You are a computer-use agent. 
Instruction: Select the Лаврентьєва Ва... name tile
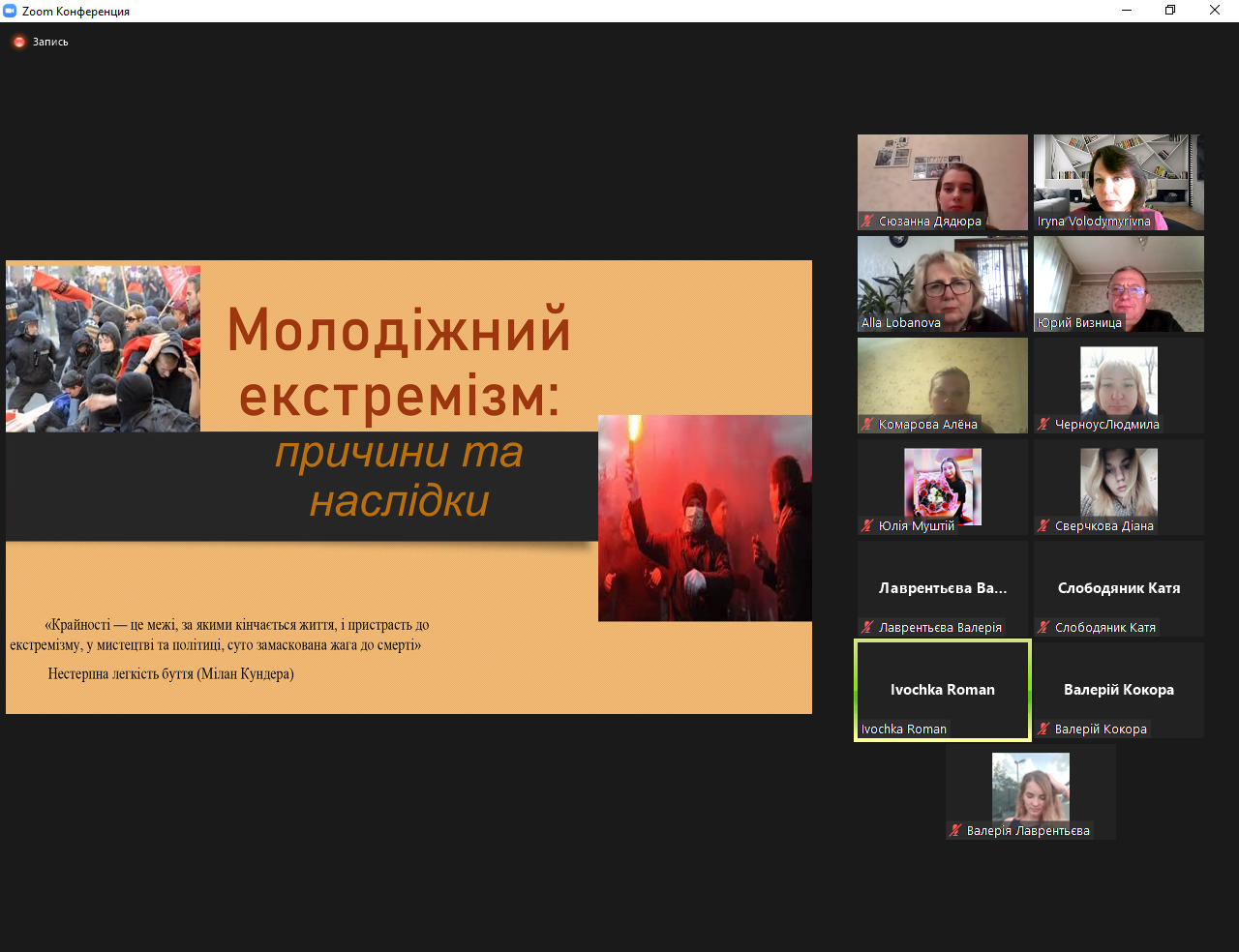click(x=943, y=588)
